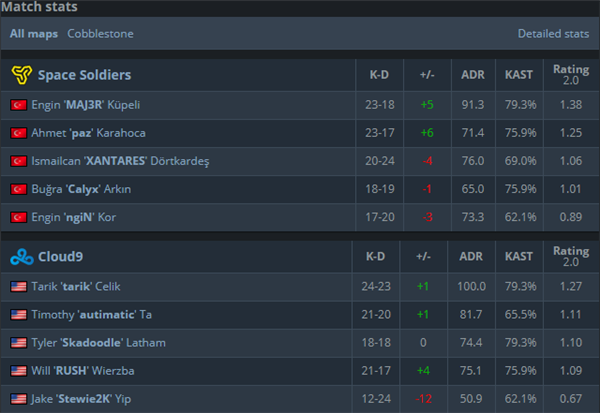Click the Turkish flag beside XANTARES

tap(18, 161)
